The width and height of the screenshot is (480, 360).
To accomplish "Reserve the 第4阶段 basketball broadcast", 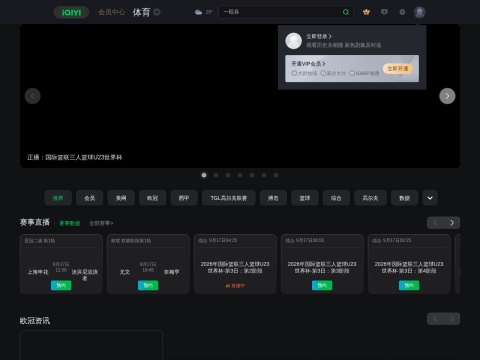I will 409,285.
